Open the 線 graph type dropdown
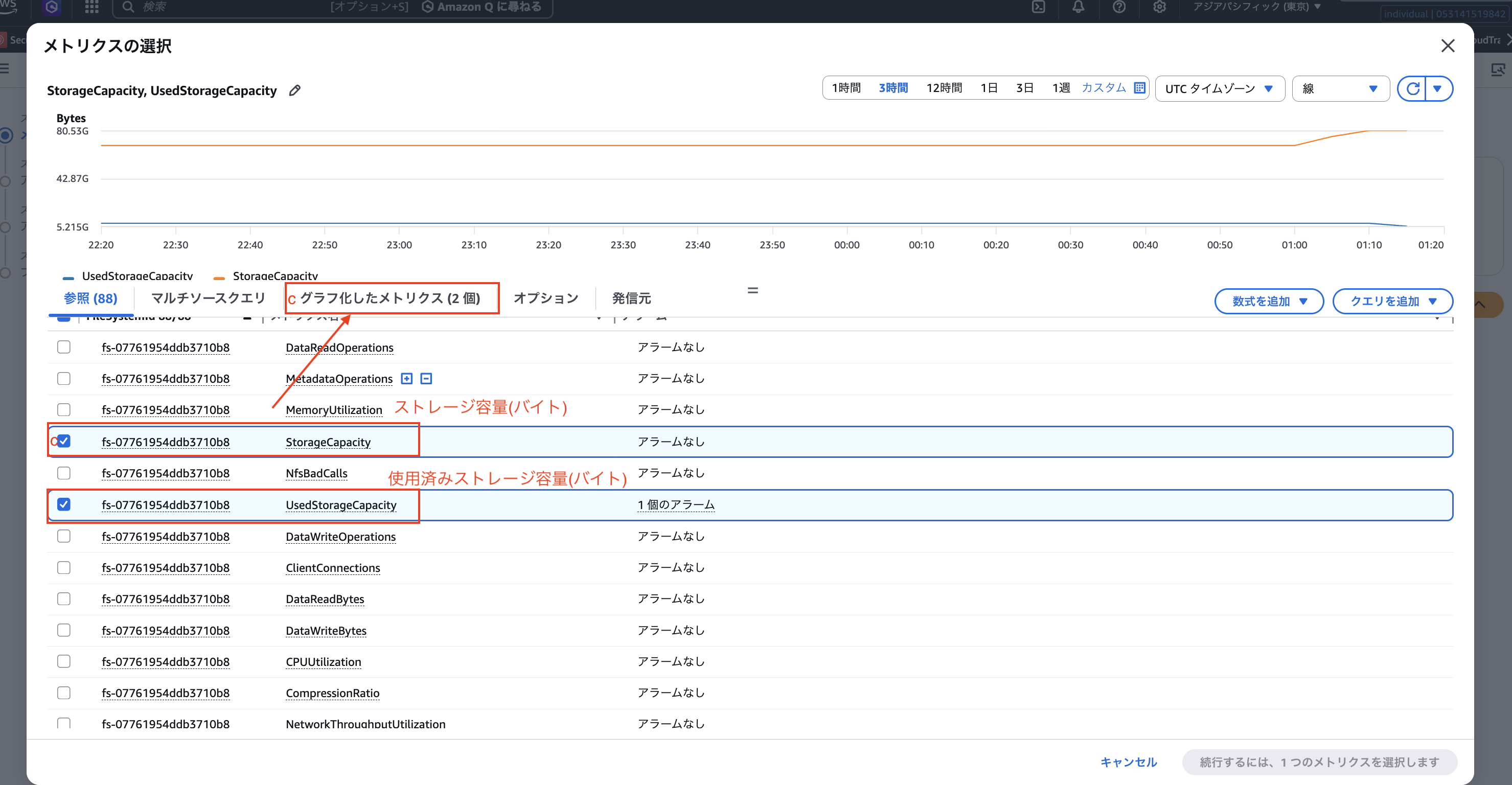 (1340, 88)
